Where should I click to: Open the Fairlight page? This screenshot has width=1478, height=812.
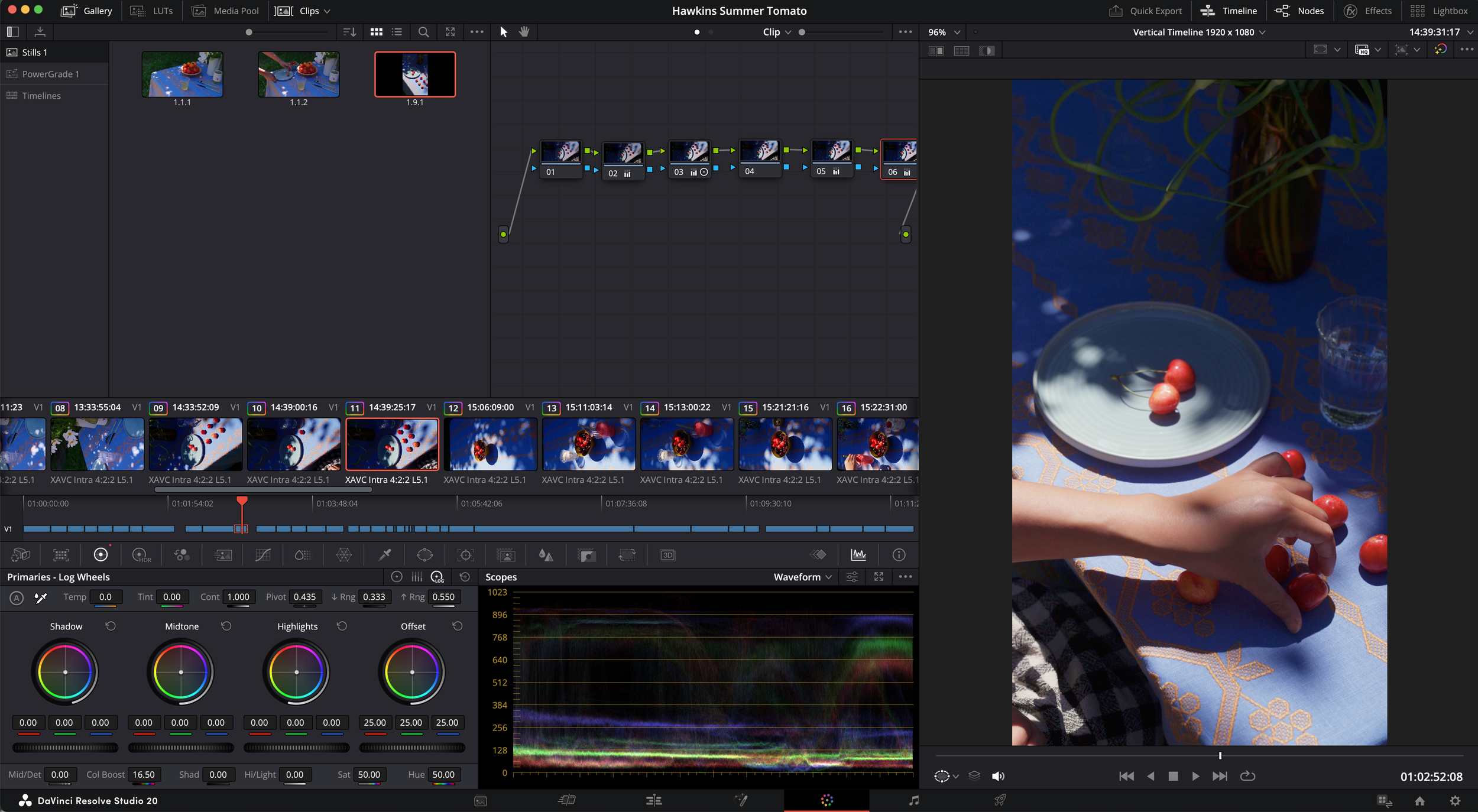[x=913, y=801]
